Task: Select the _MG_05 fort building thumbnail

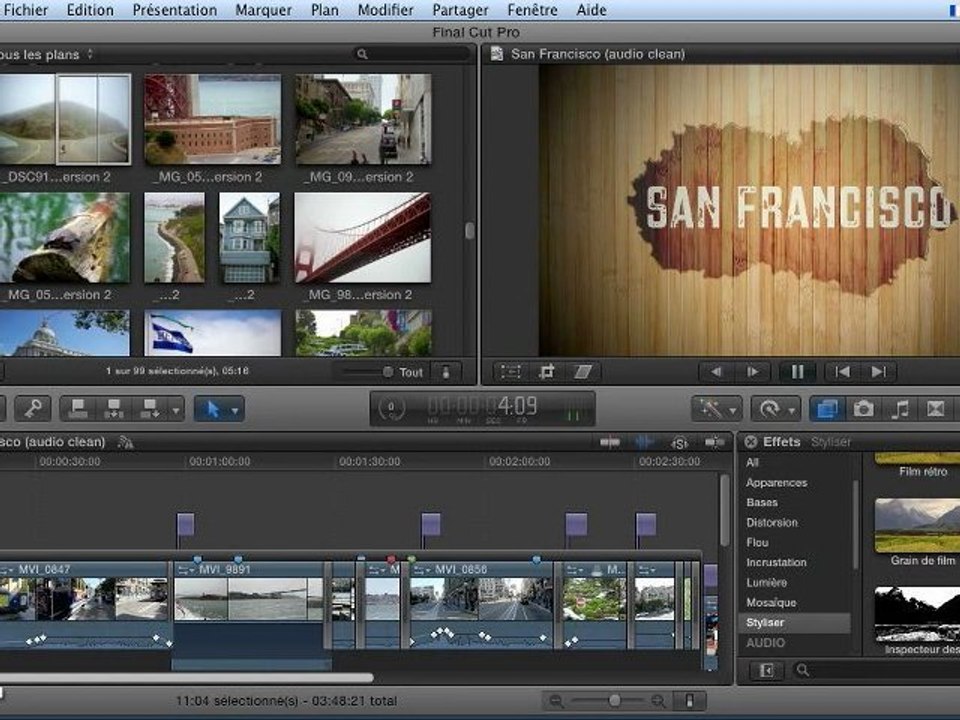Action: 212,119
